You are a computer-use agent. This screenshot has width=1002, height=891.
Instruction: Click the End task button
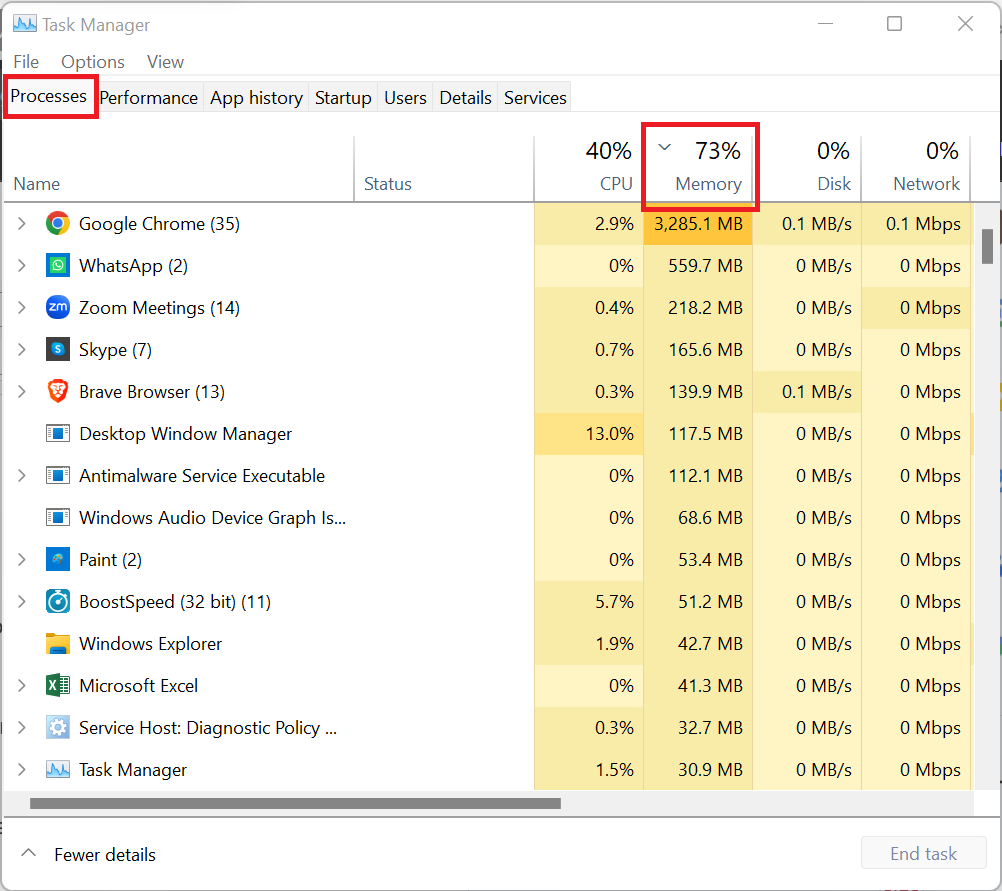pyautogui.click(x=923, y=854)
